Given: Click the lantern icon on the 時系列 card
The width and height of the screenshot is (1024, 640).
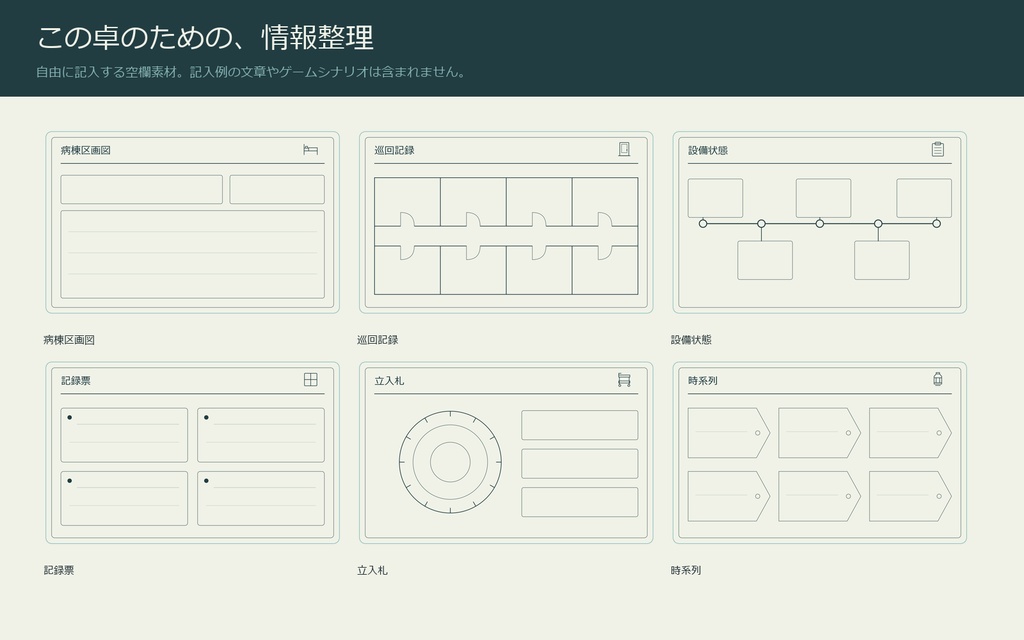Looking at the screenshot, I should 938,379.
